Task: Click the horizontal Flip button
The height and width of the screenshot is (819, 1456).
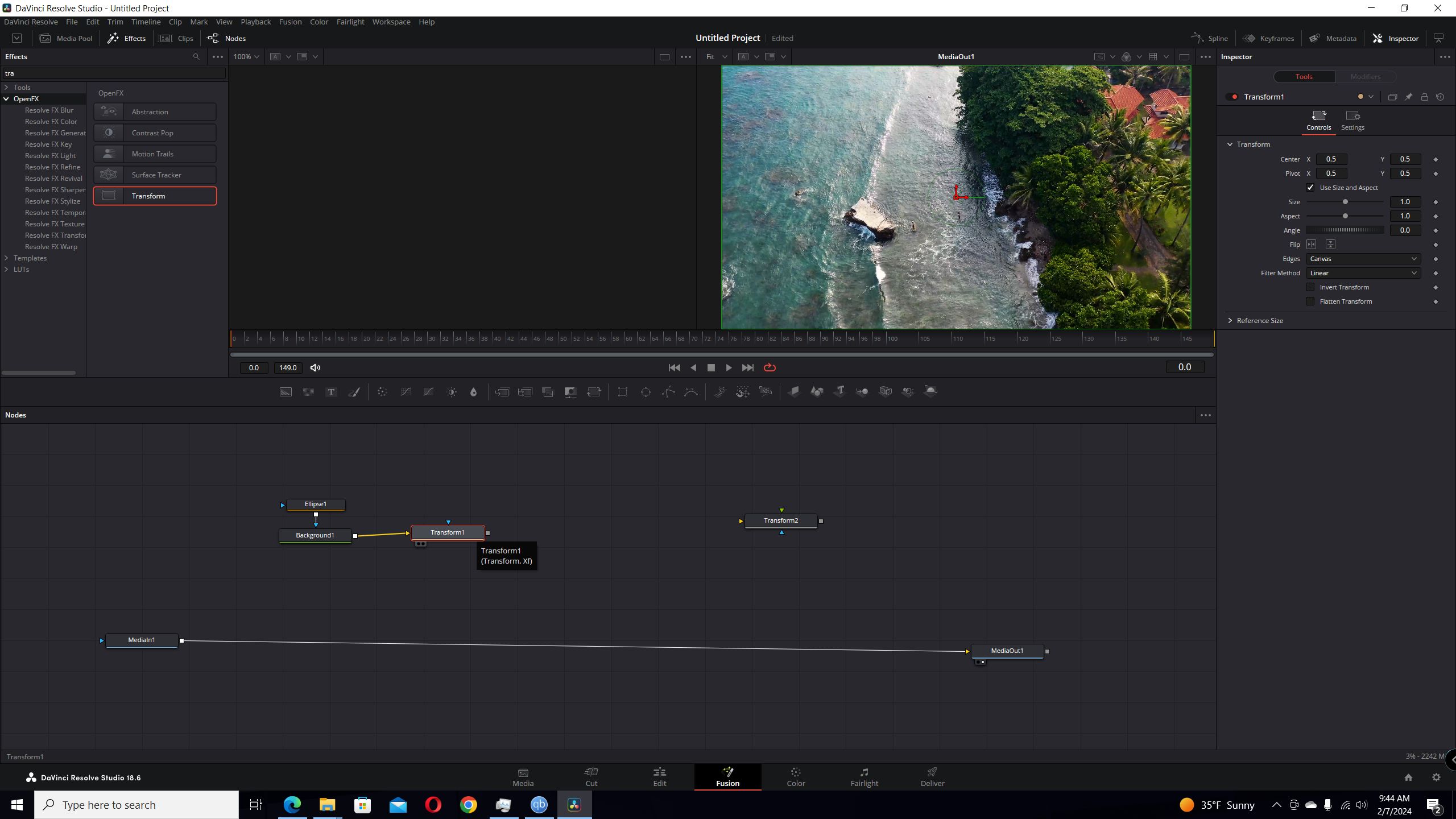Action: 1311,245
